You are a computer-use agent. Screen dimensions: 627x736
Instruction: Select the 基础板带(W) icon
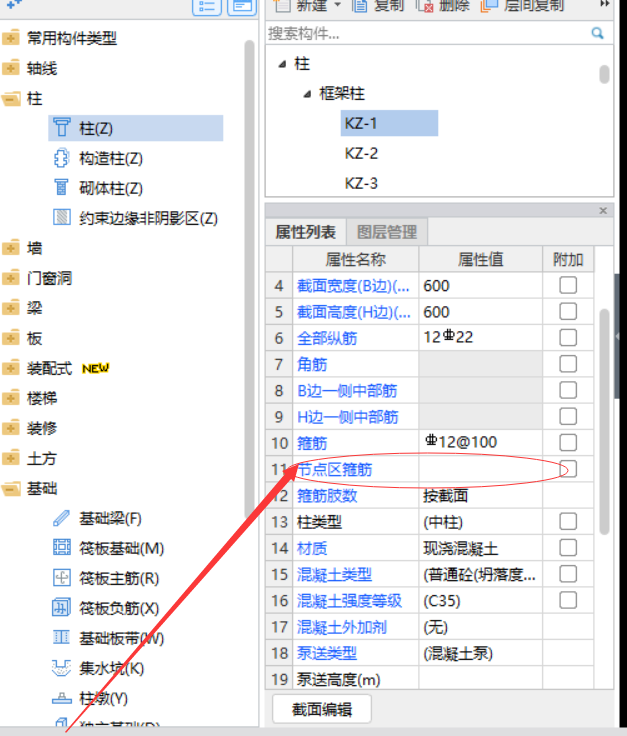click(x=61, y=638)
